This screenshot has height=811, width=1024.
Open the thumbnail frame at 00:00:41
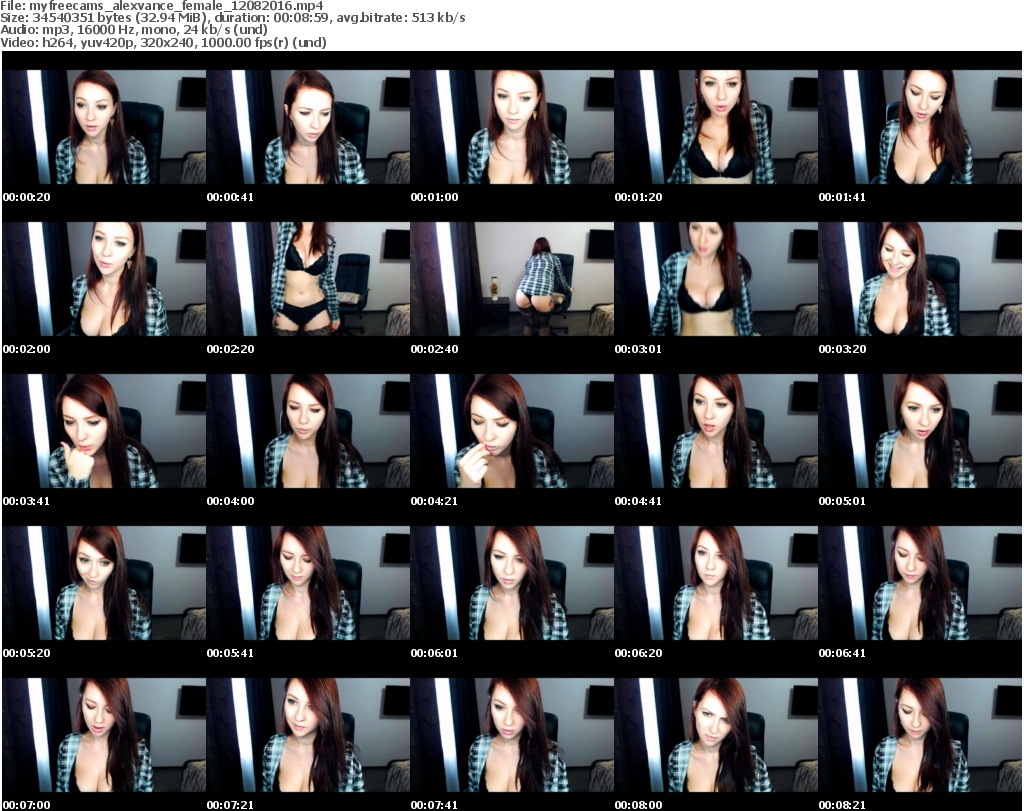click(308, 127)
